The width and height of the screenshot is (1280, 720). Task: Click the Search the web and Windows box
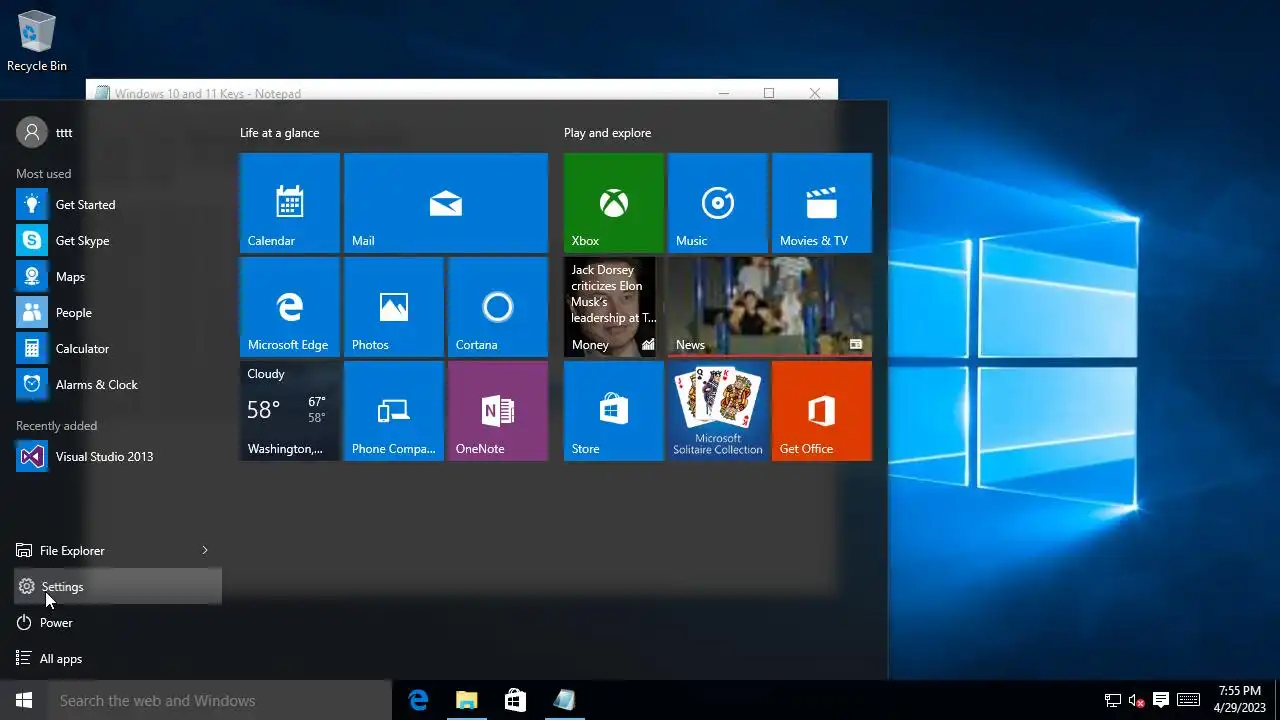[220, 700]
